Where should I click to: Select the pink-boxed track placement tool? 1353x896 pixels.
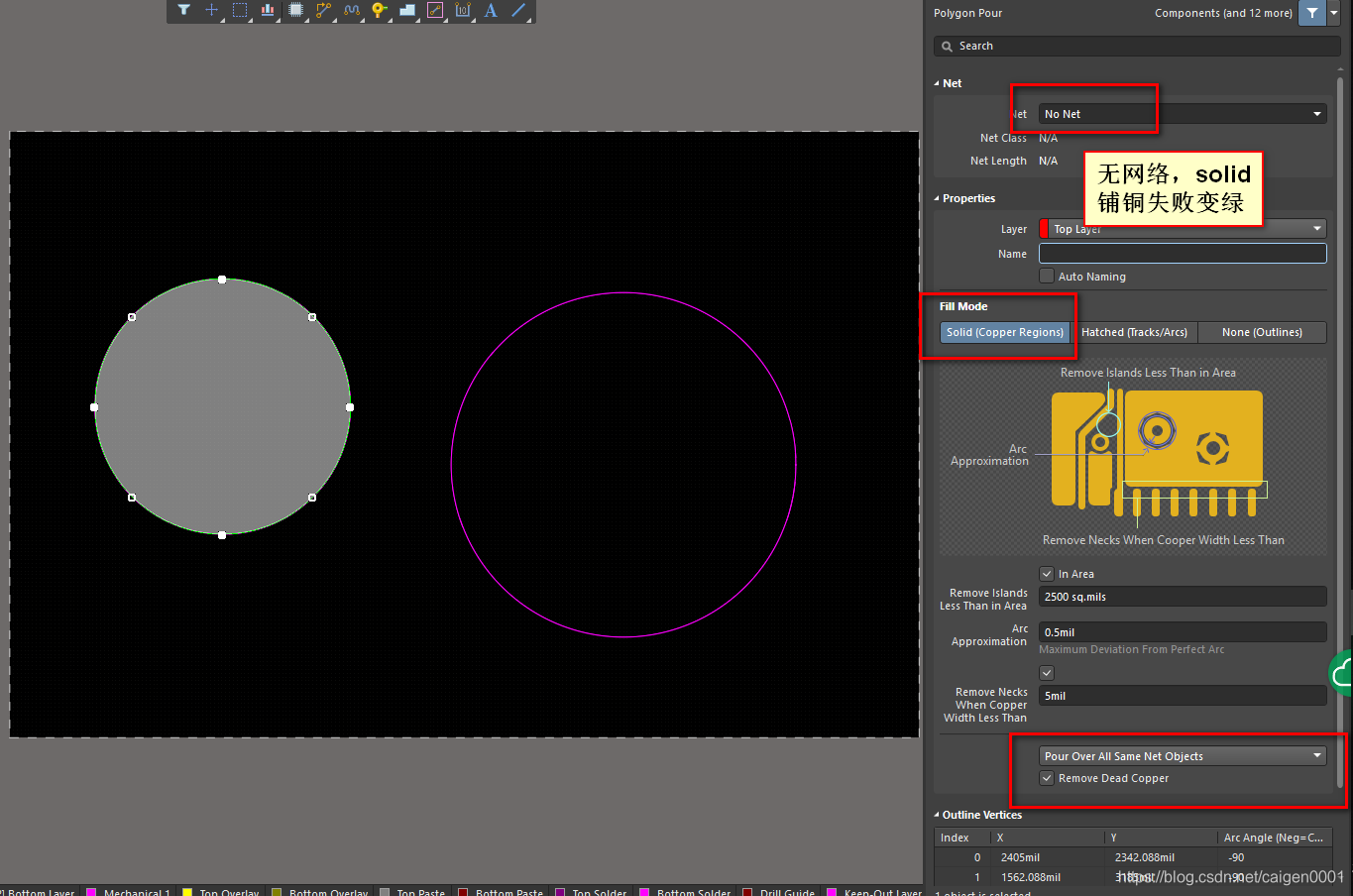[435, 11]
